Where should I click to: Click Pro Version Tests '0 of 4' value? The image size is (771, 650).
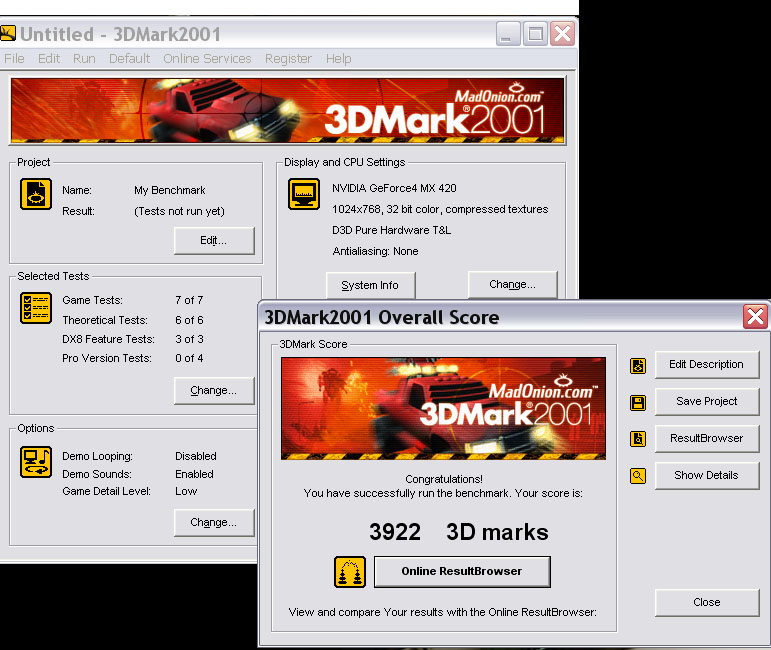tap(189, 358)
